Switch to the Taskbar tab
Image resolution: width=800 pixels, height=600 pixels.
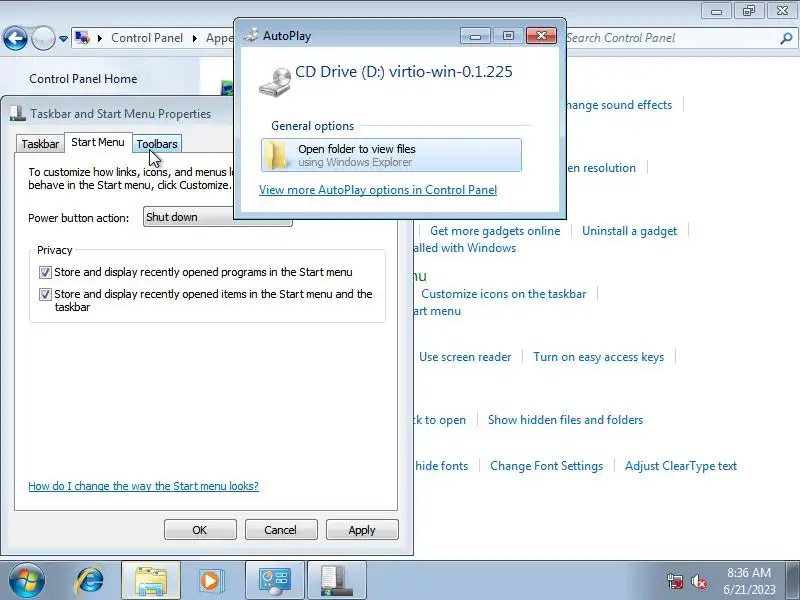tap(40, 144)
